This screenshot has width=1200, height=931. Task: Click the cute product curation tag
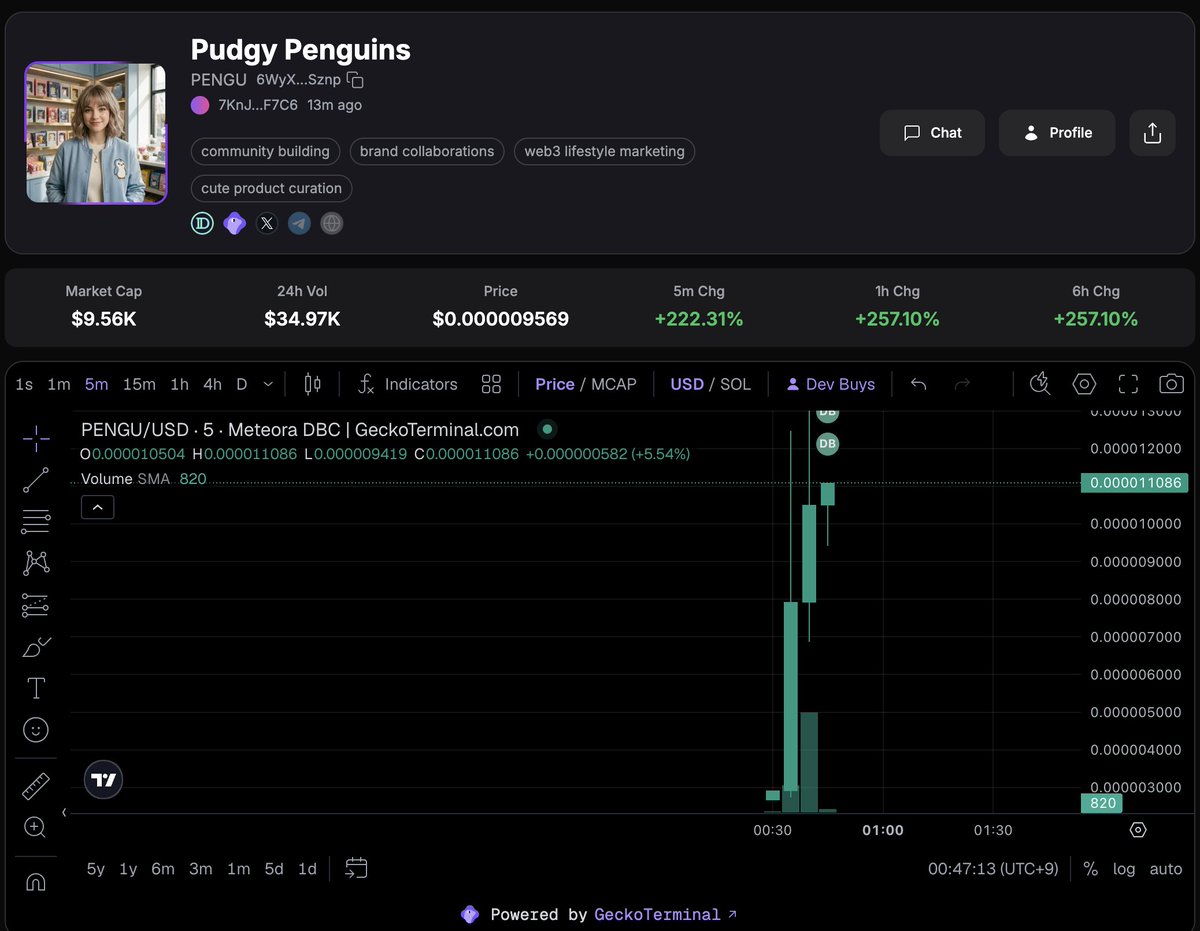pyautogui.click(x=271, y=188)
